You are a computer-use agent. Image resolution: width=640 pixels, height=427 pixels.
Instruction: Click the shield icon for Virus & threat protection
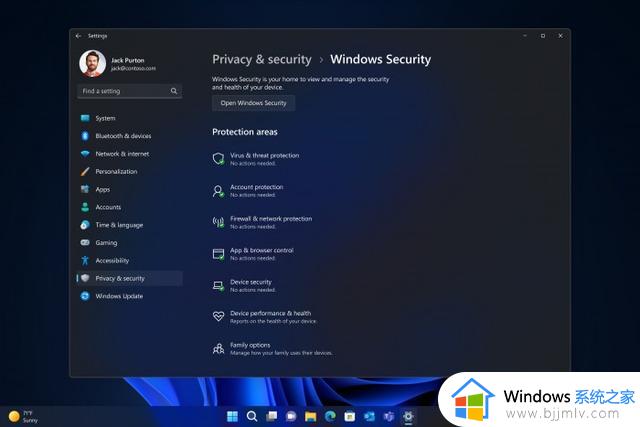(218, 159)
